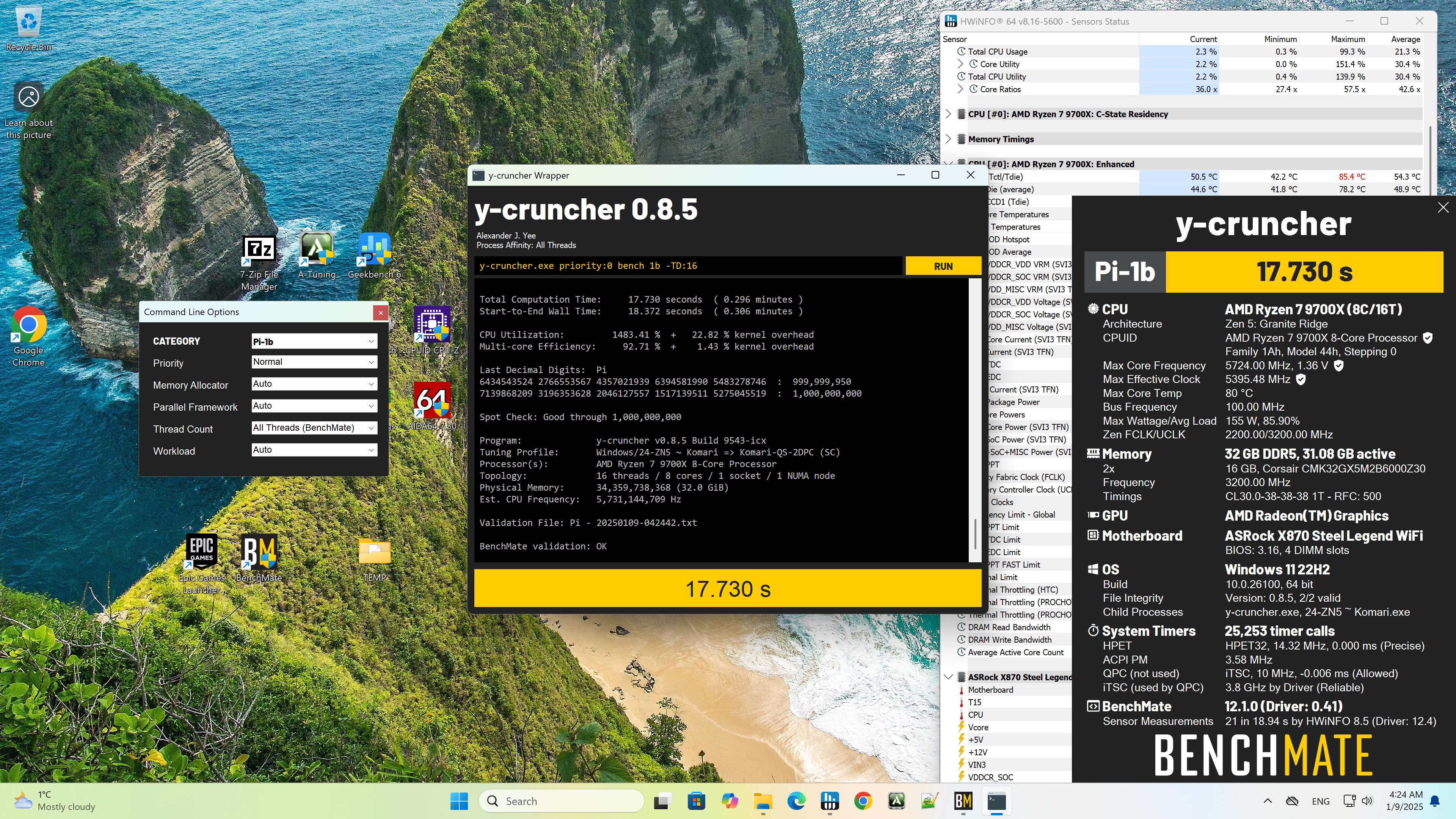Launch CPUID CPU-Z desktop shortcut
Viewport: 1456px width, 819px height.
click(432, 331)
